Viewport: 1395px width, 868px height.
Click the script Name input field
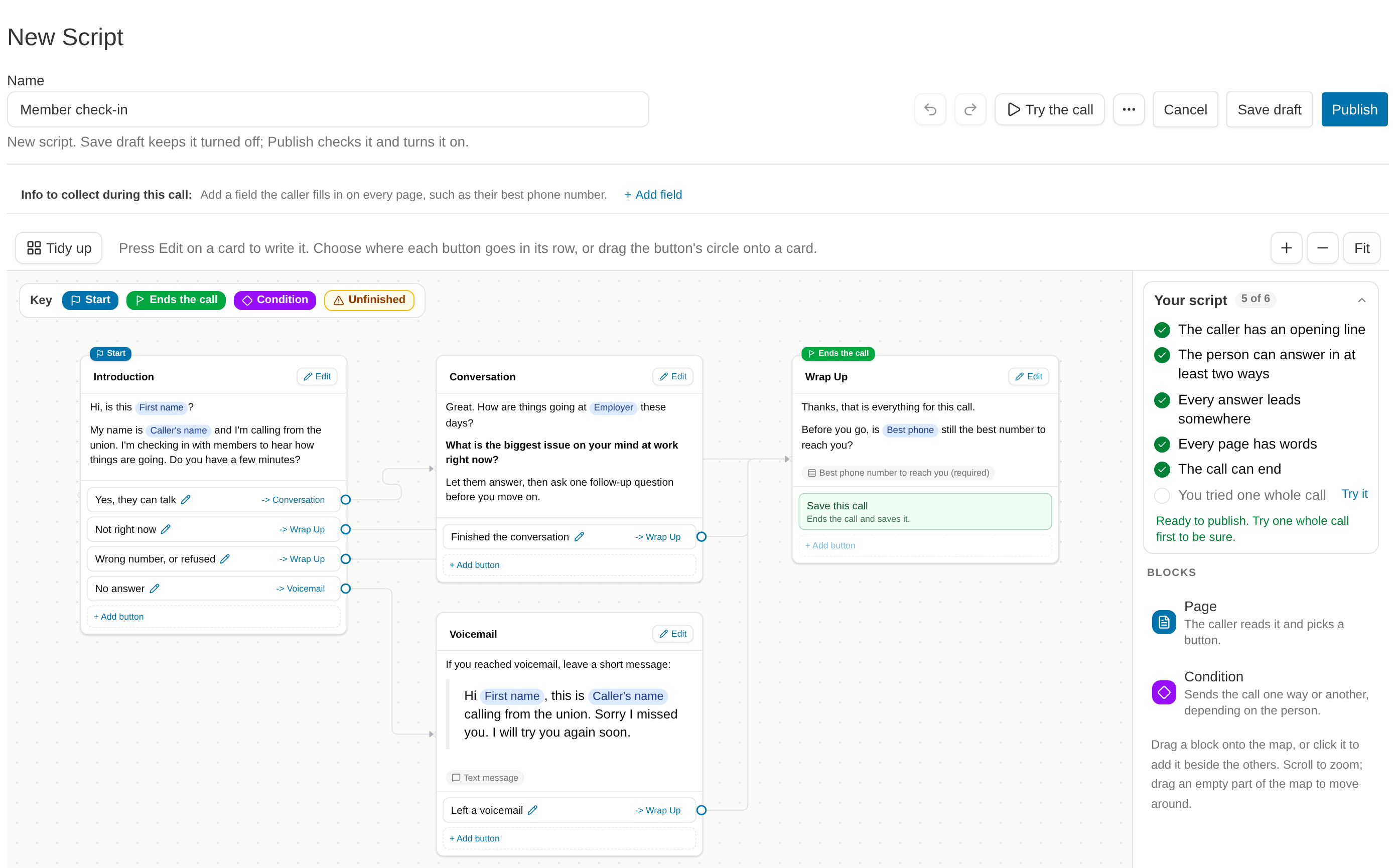(x=328, y=109)
